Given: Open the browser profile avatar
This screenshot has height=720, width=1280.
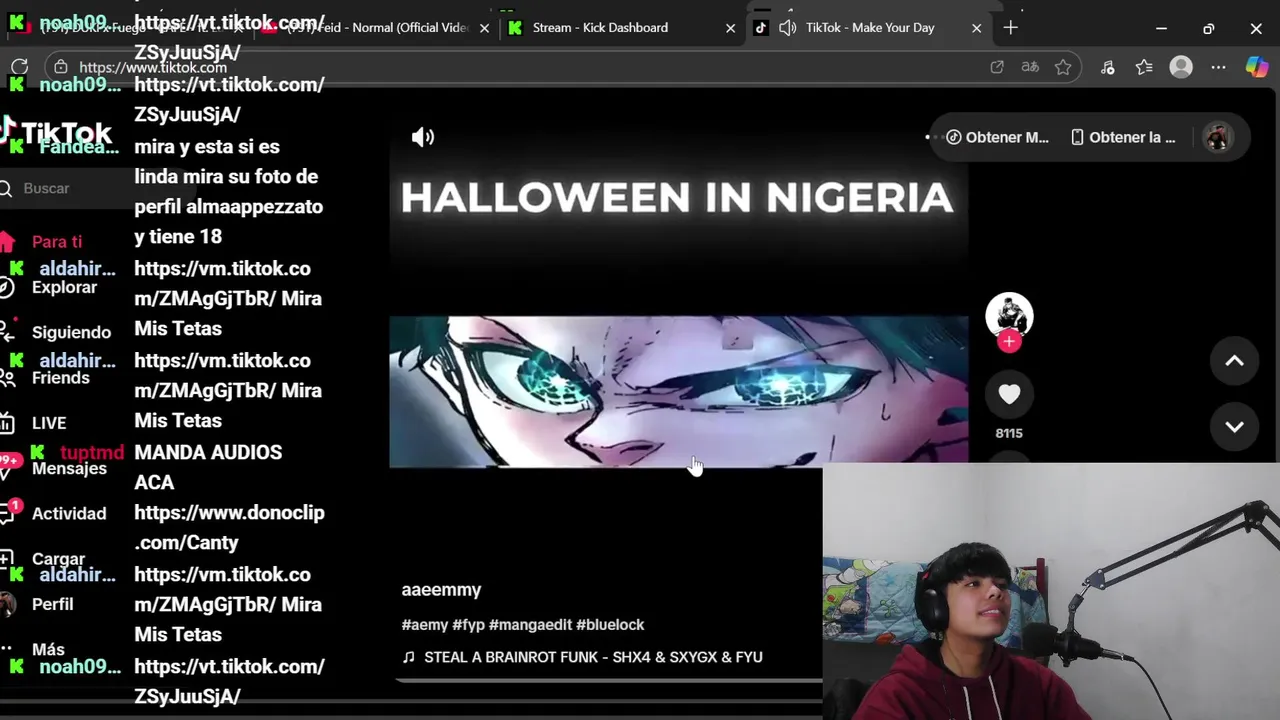Looking at the screenshot, I should (x=1181, y=67).
